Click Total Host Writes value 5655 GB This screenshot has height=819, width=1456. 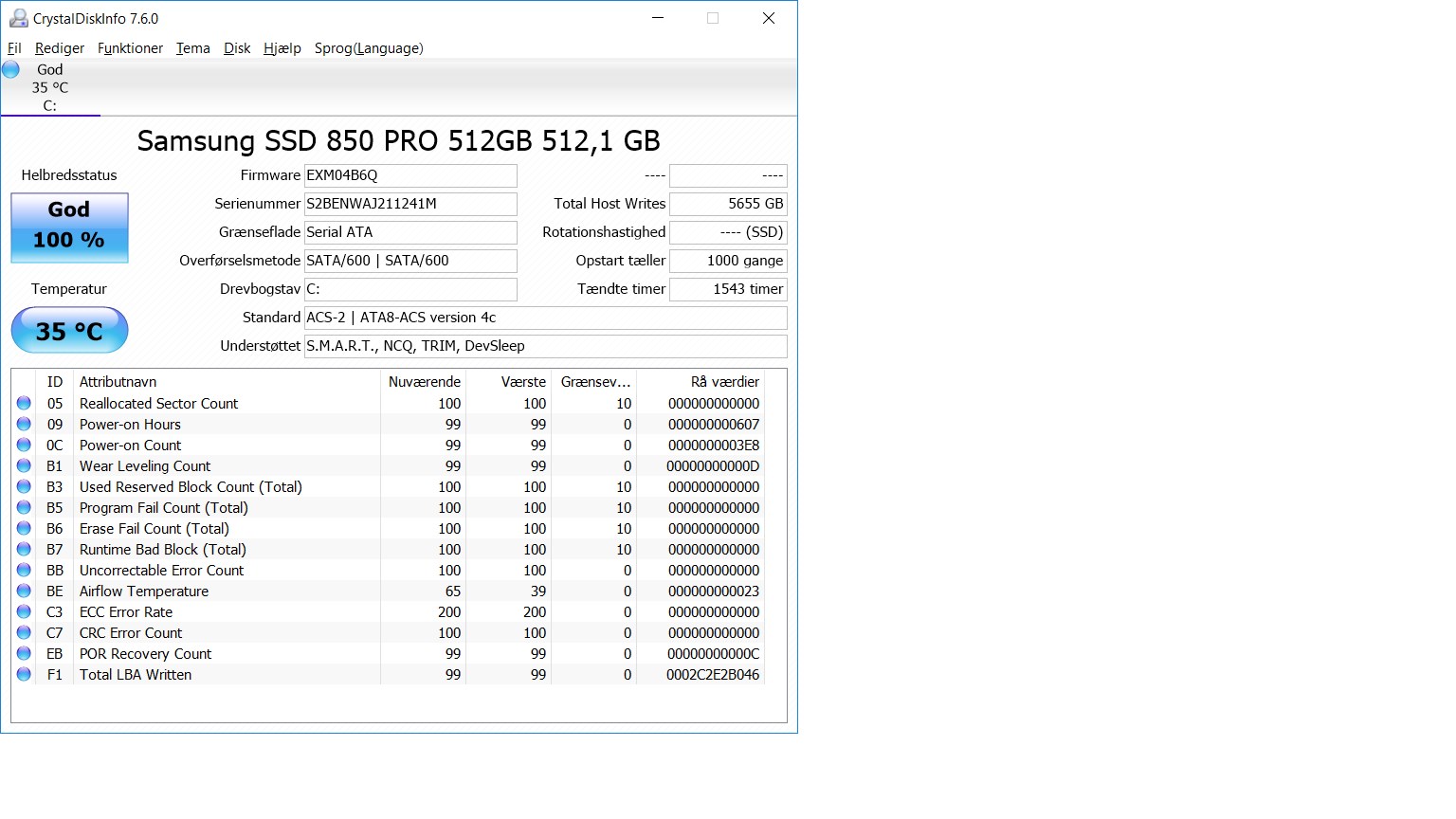728,204
